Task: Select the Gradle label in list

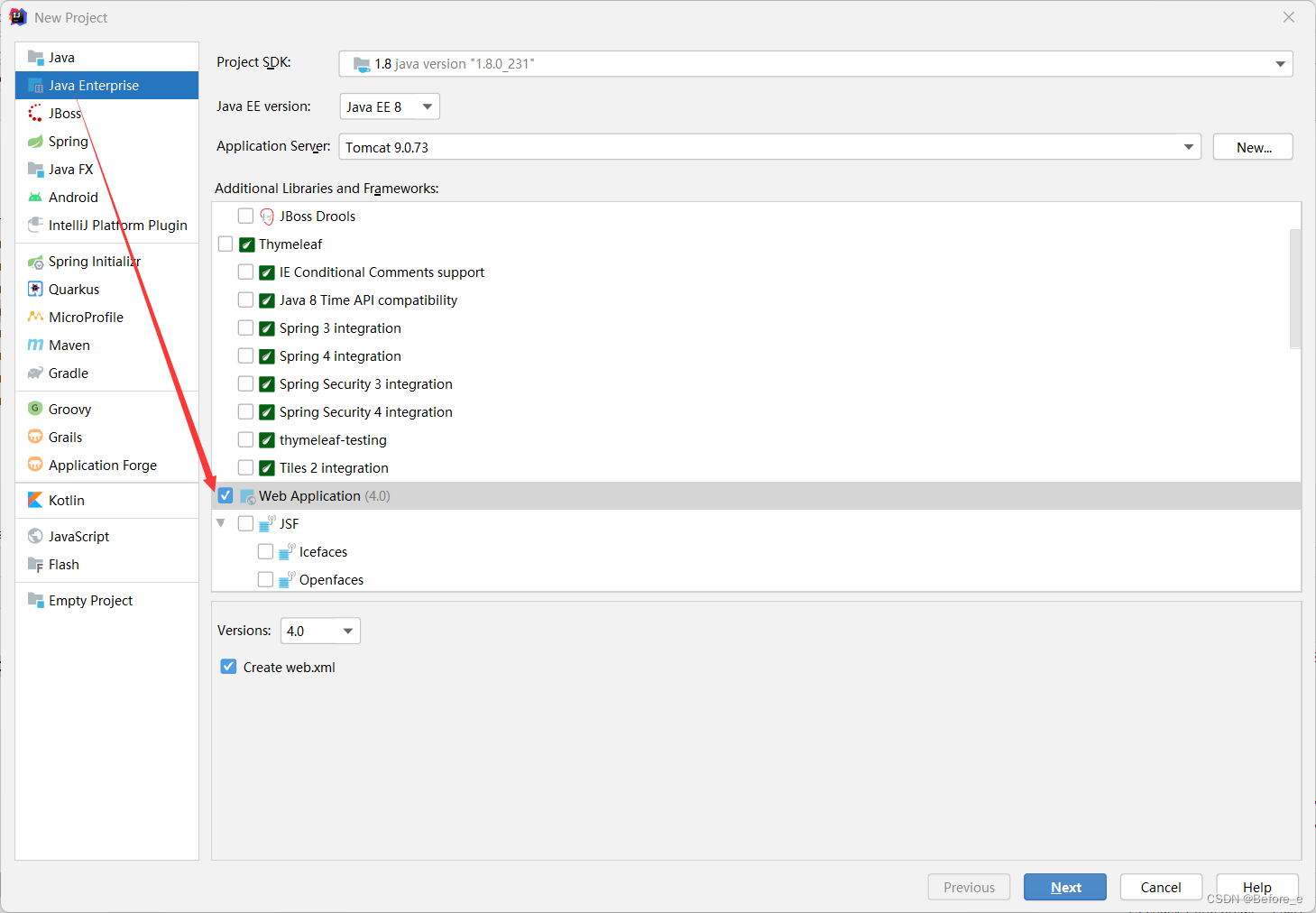Action: point(69,373)
